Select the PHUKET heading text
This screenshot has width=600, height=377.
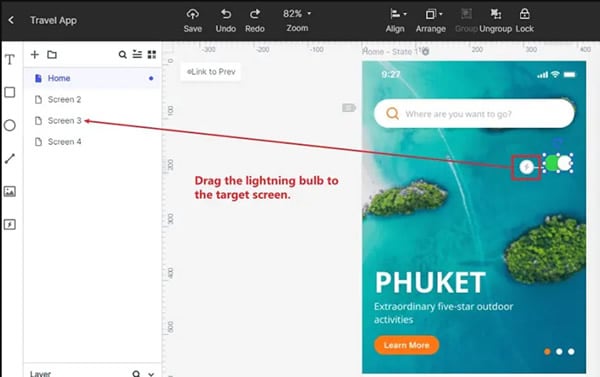coord(430,282)
